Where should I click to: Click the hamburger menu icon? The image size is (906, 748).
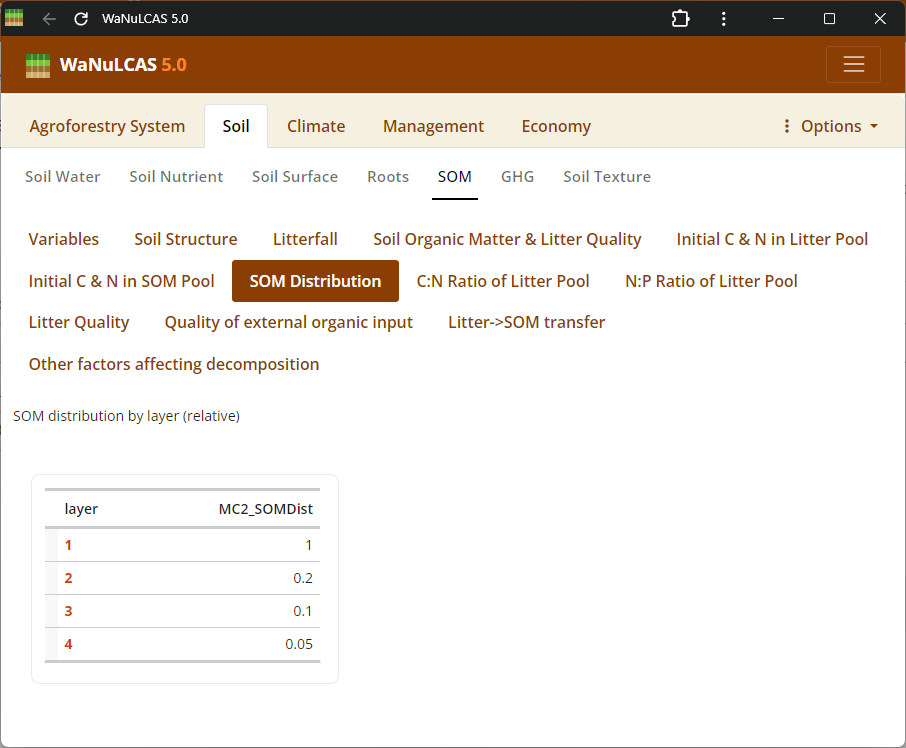click(x=853, y=64)
